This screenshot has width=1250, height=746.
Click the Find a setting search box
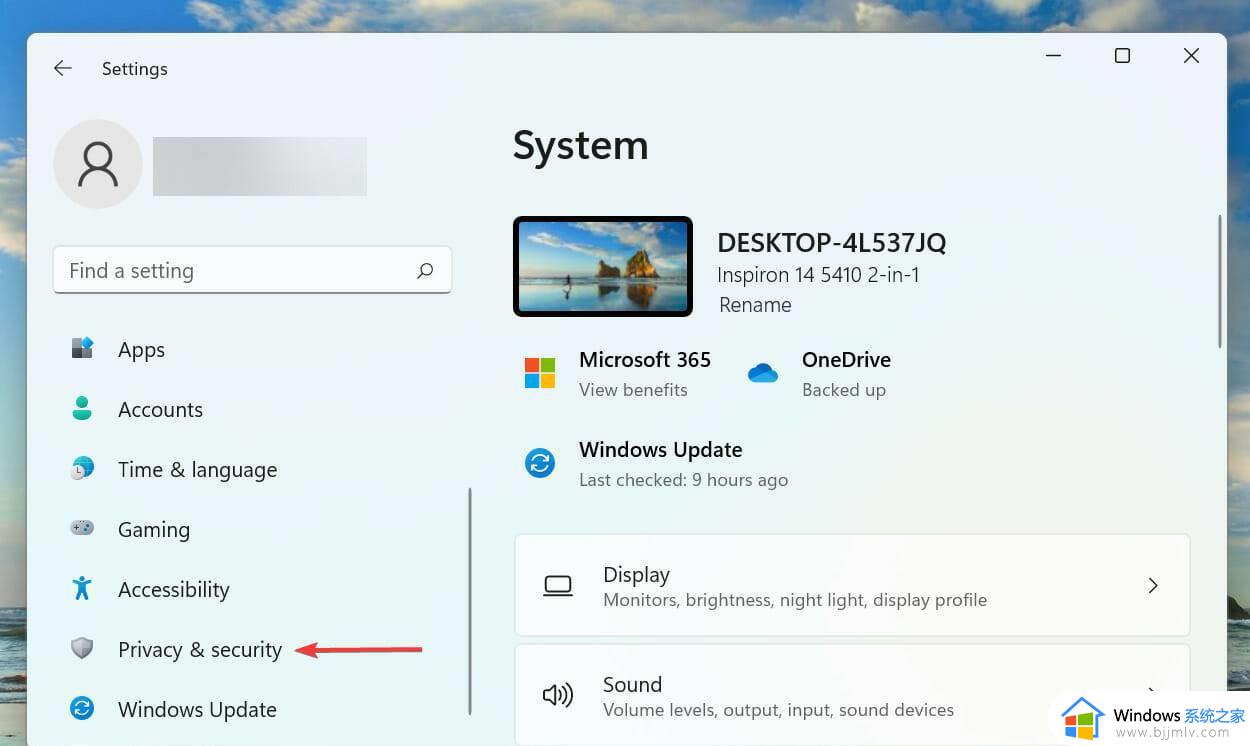252,270
